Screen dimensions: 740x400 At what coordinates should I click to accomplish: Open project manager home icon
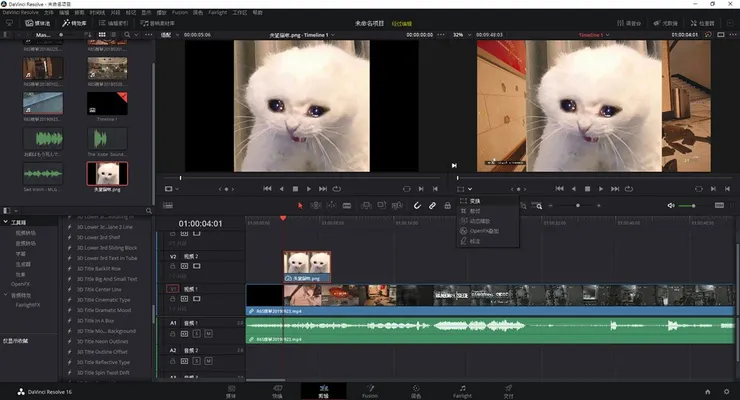tap(707, 392)
